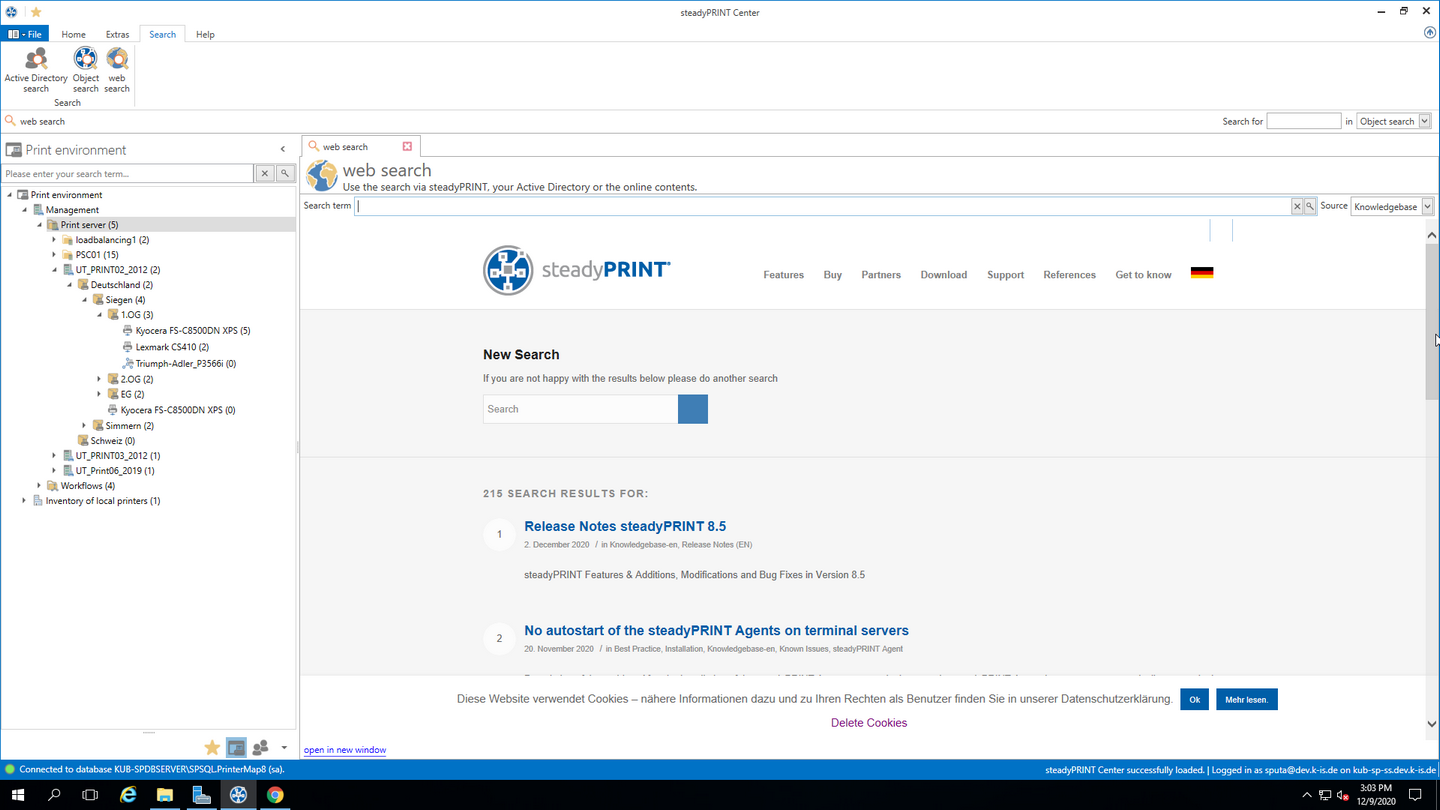Open Task View on taskbar
The image size is (1440, 810).
click(90, 795)
